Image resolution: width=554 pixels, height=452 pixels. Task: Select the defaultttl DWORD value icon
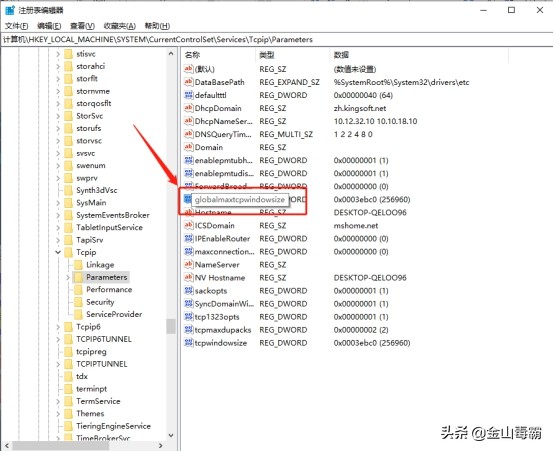[x=189, y=95]
